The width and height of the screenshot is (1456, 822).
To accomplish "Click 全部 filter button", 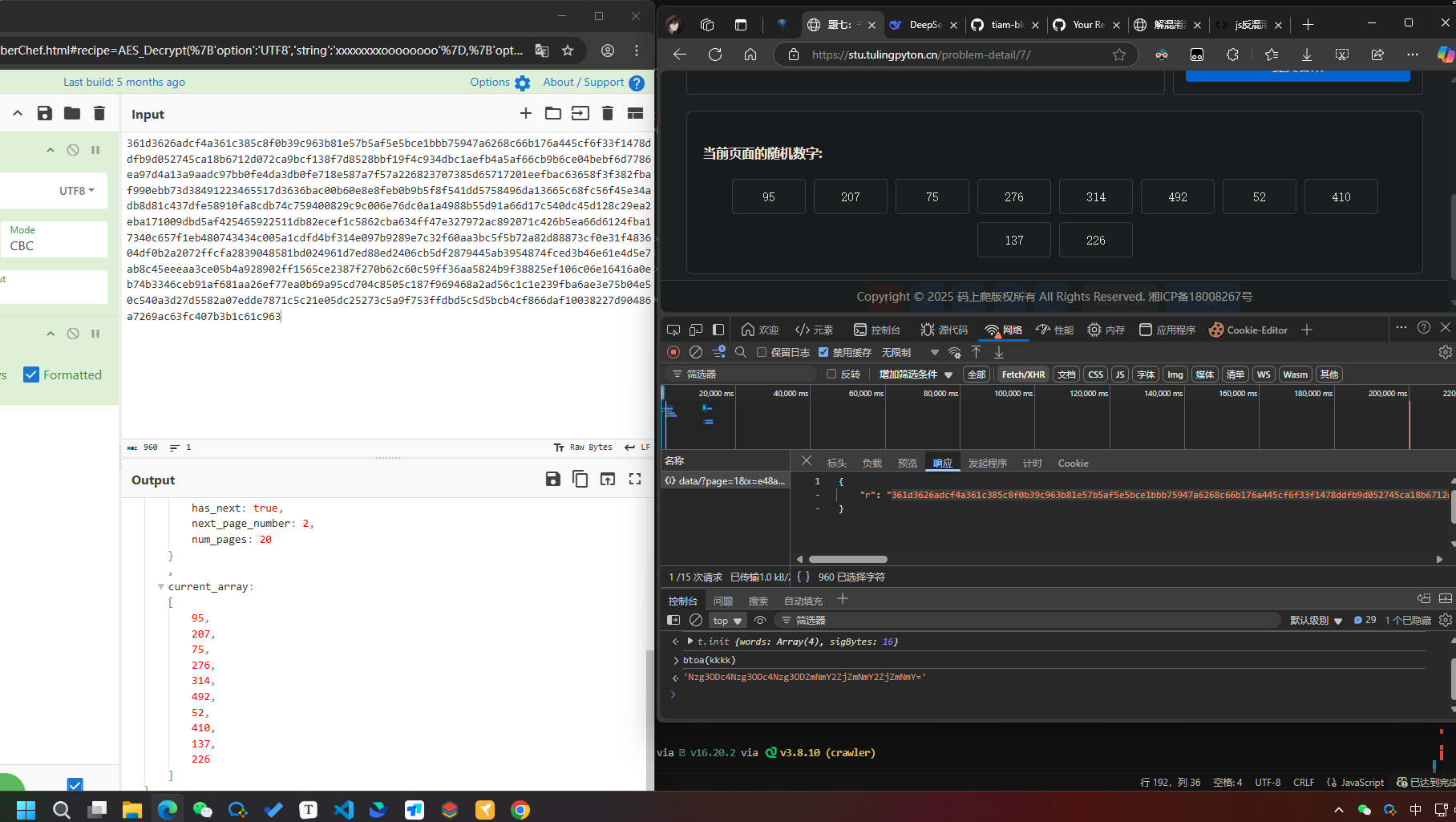I will (977, 374).
